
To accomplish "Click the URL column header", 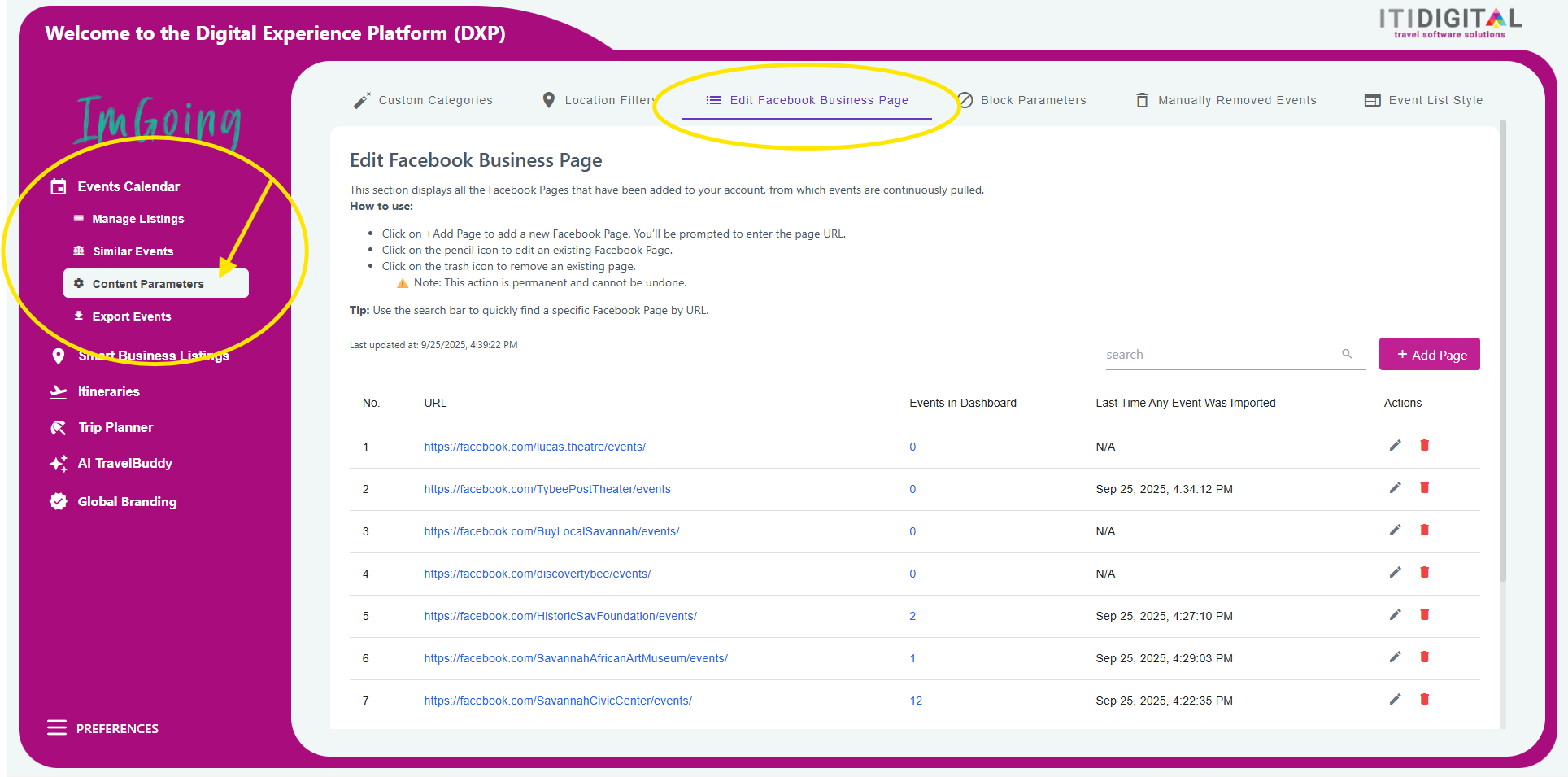I will point(435,403).
